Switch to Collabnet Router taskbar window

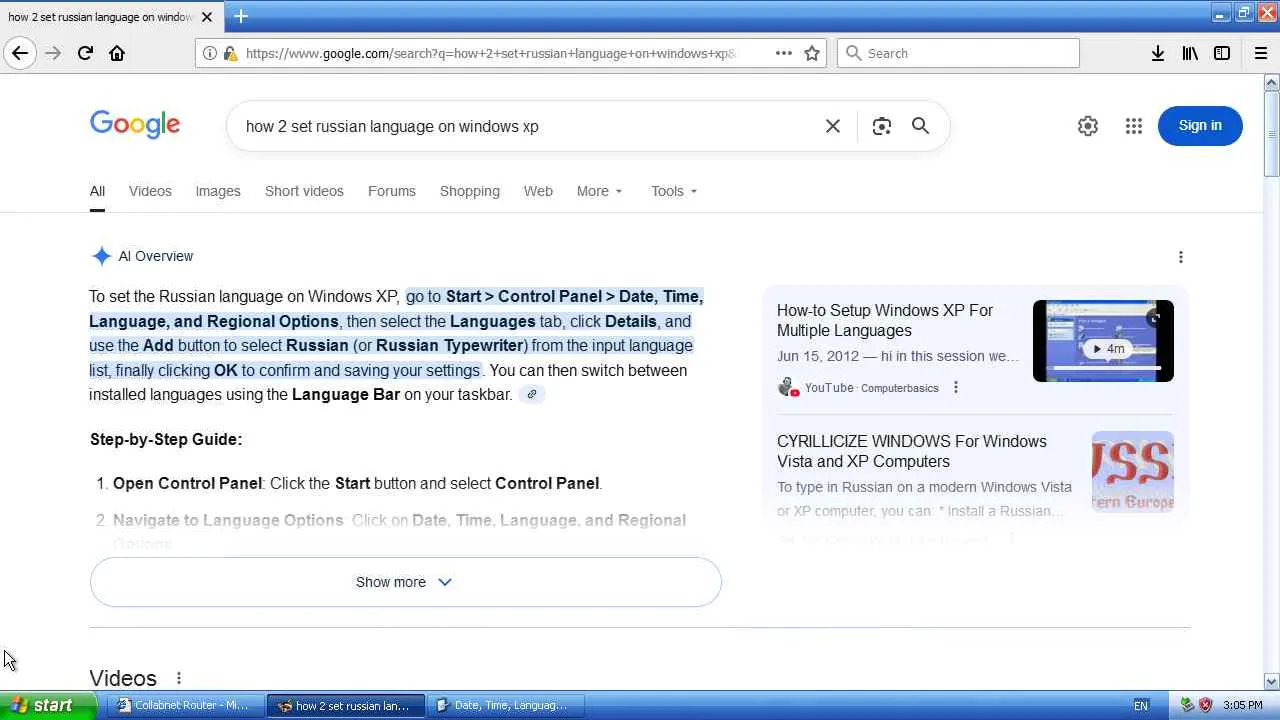tap(184, 705)
